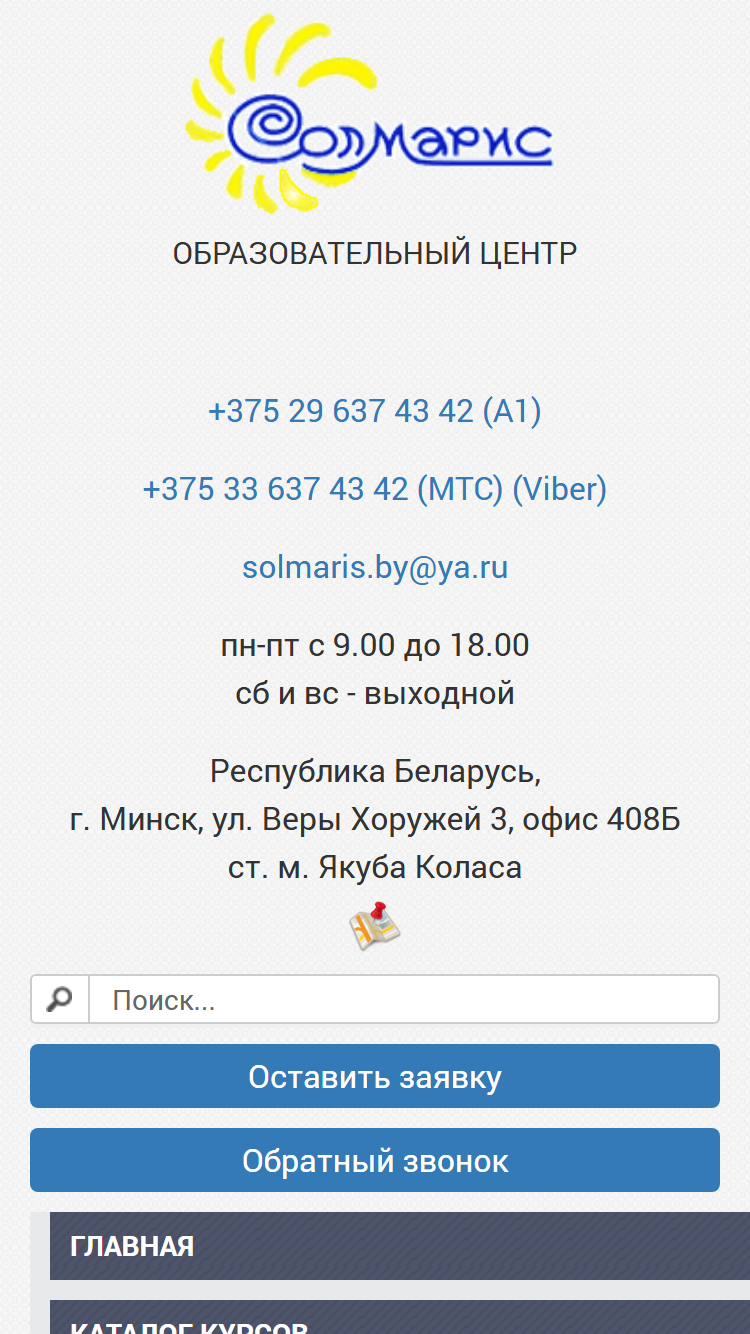Click the Республика Беларусь text line
The image size is (750, 1334).
pyautogui.click(x=375, y=771)
